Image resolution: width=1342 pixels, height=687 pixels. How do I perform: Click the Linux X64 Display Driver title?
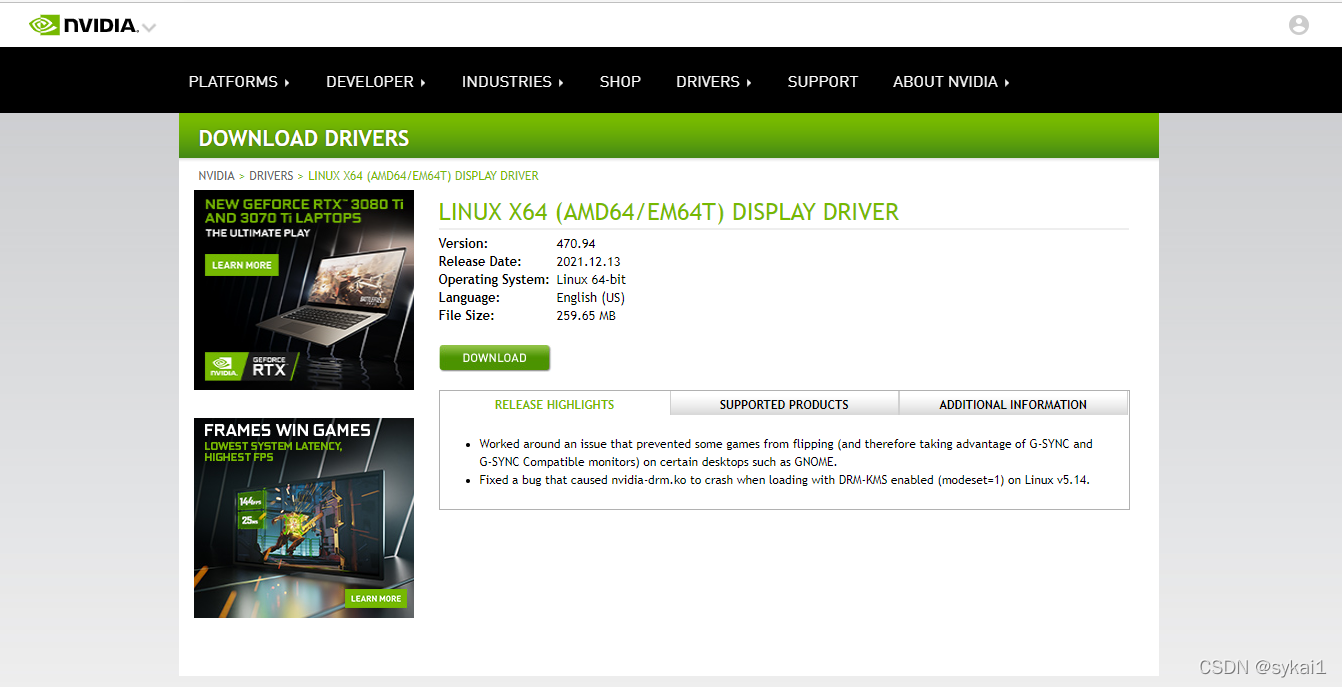(x=669, y=212)
